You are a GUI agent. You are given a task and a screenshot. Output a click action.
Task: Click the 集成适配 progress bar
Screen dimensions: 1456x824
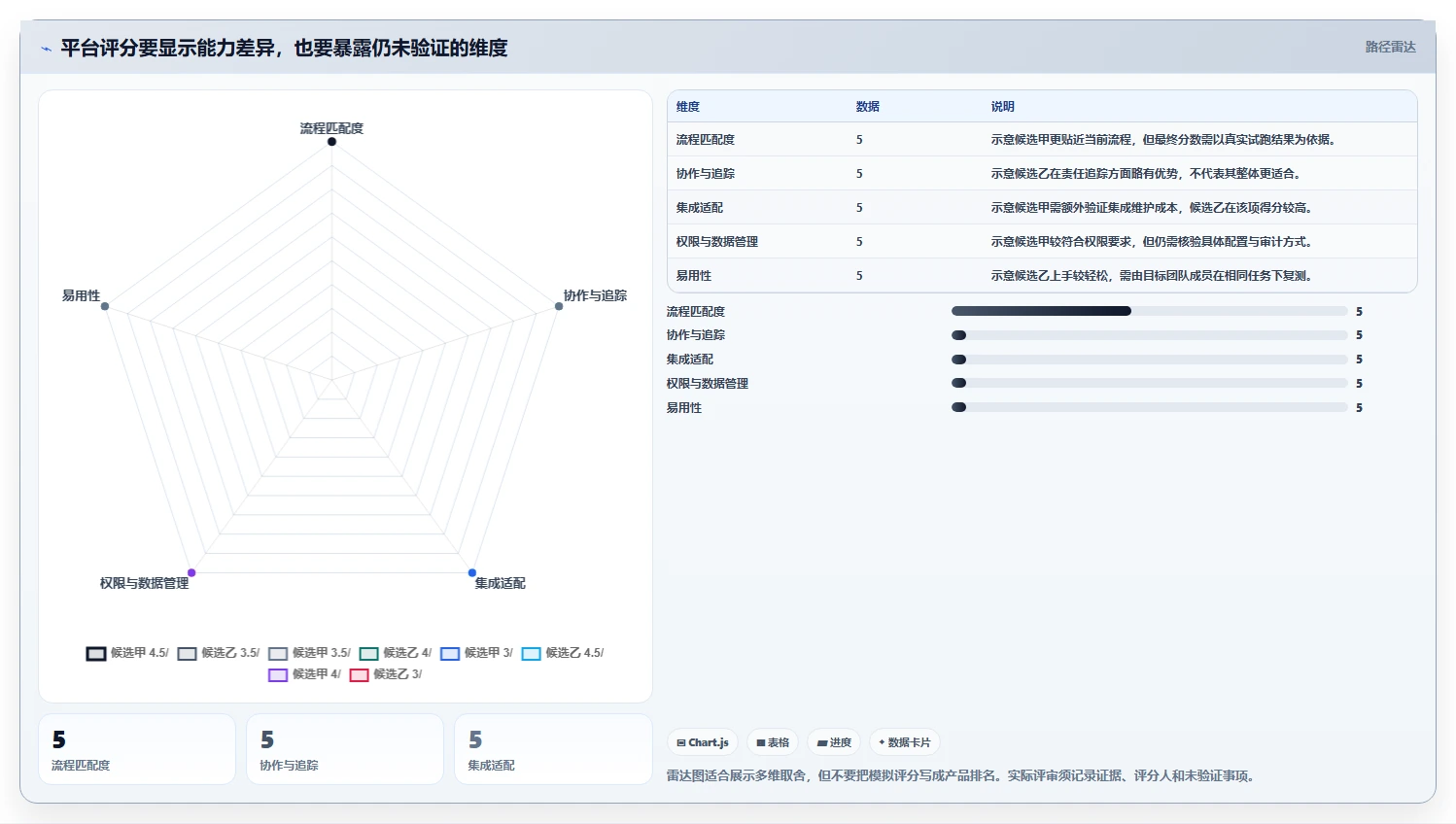coord(1150,360)
